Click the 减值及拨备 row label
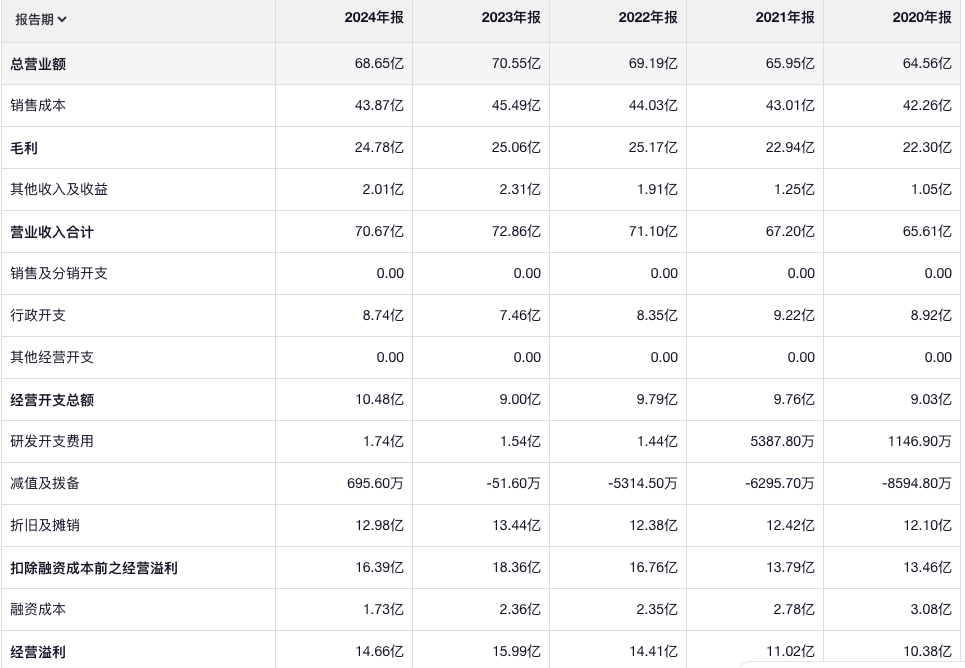 click(45, 484)
